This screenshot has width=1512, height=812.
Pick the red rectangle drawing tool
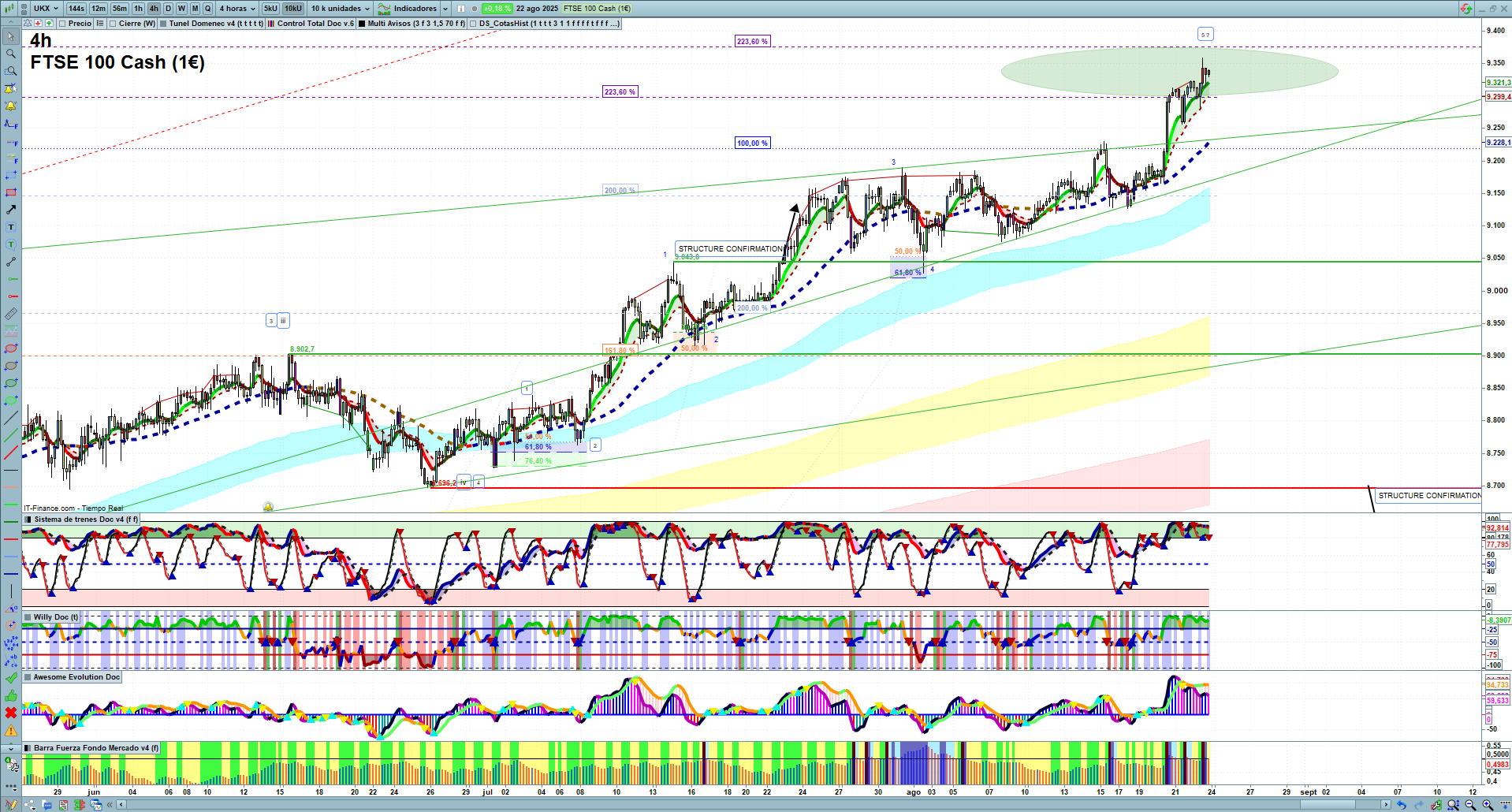pyautogui.click(x=11, y=192)
